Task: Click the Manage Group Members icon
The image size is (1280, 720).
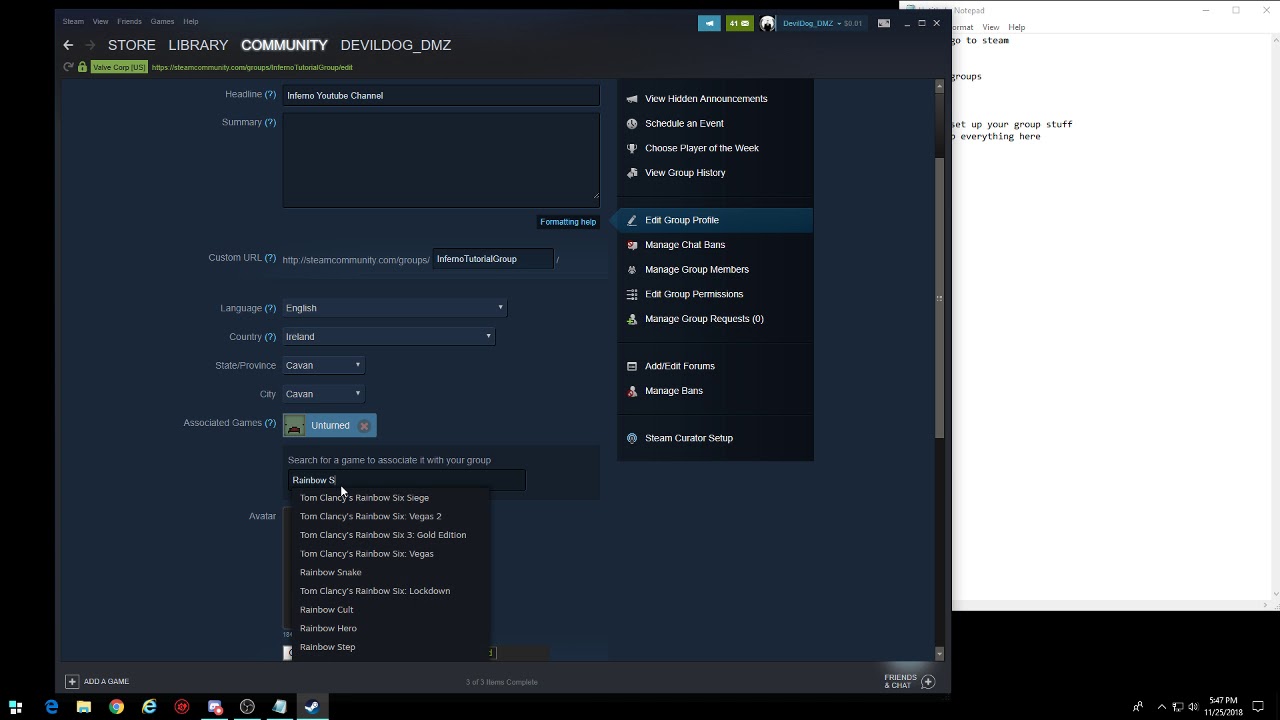Action: [631, 270]
